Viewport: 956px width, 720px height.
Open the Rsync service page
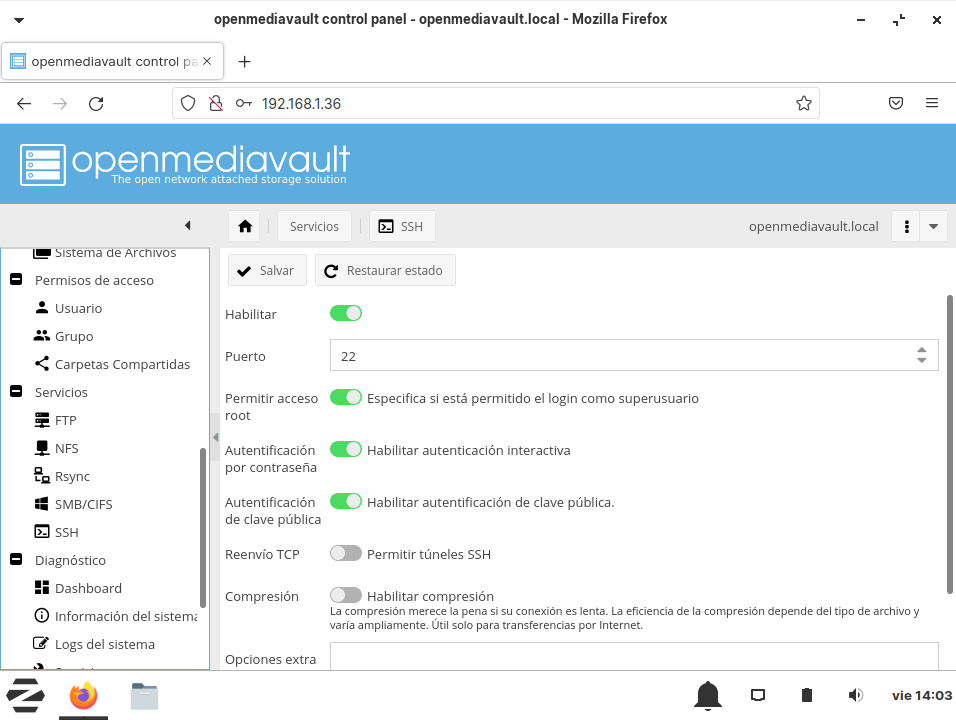[72, 476]
